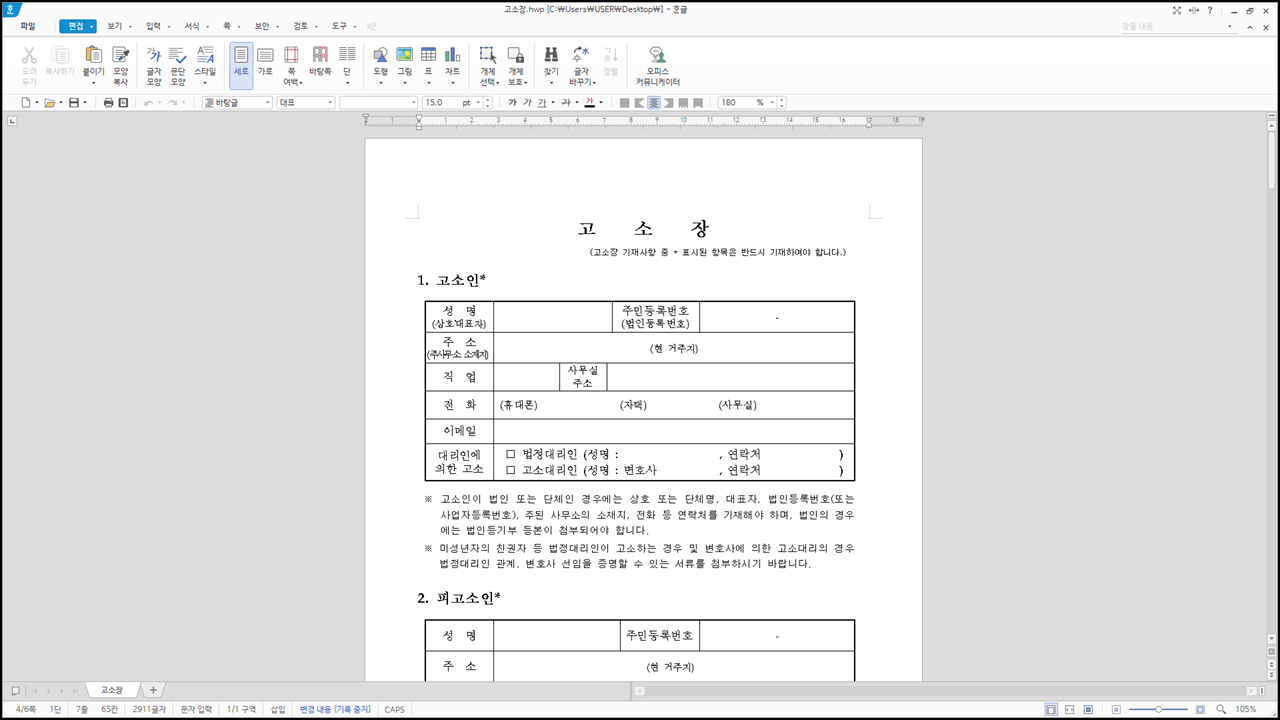Adjust the zoom slider in status bar

click(x=1158, y=709)
